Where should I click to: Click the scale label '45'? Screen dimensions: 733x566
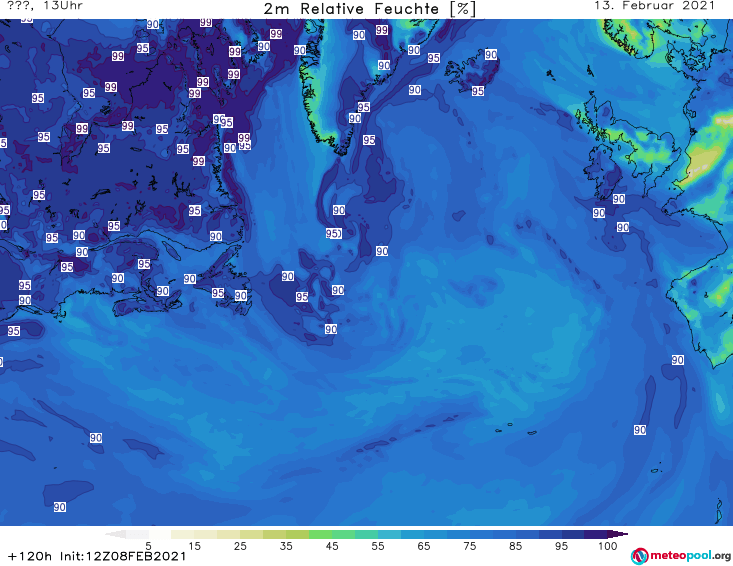click(332, 546)
